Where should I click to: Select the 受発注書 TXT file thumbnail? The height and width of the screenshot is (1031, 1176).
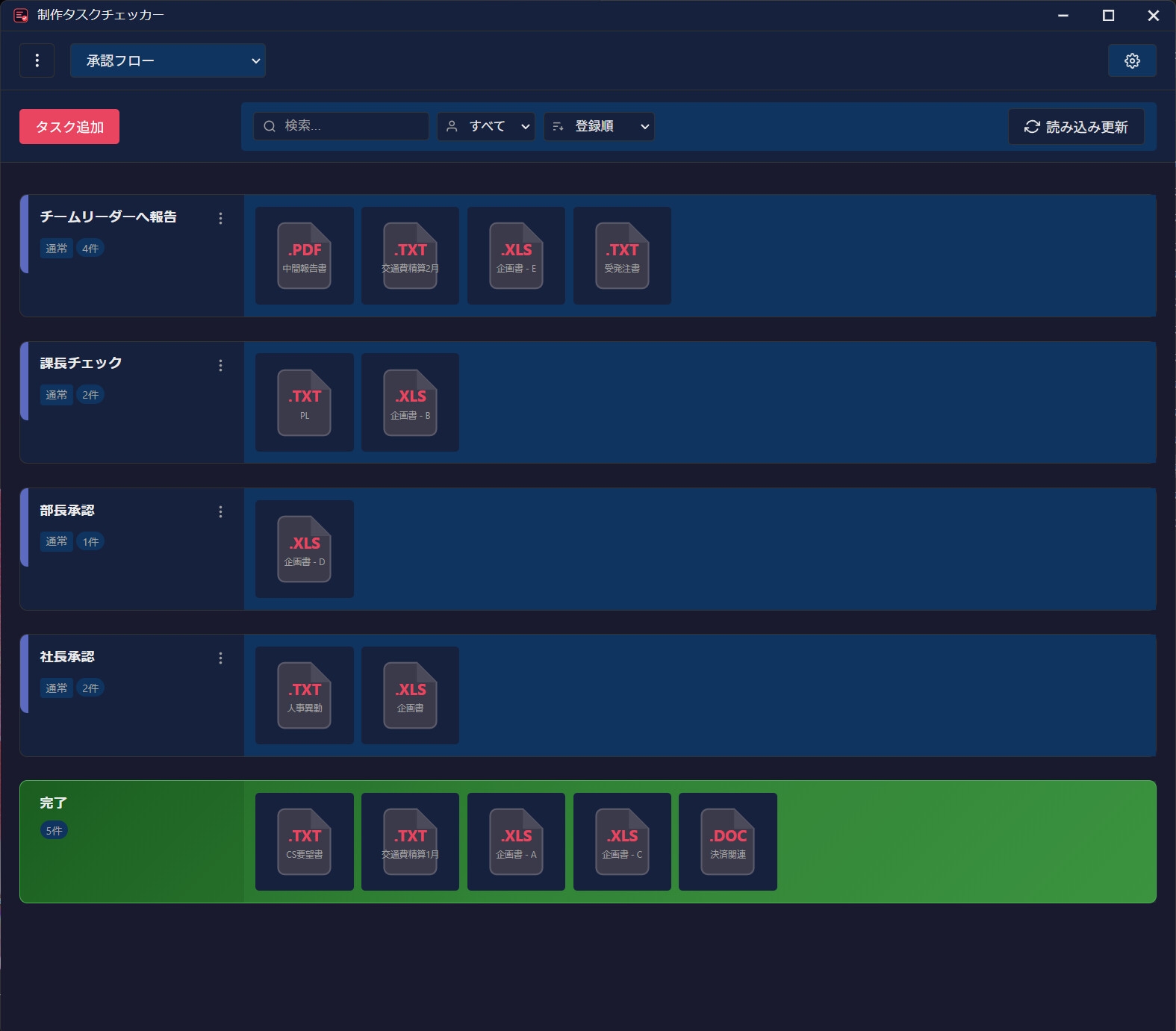[622, 255]
